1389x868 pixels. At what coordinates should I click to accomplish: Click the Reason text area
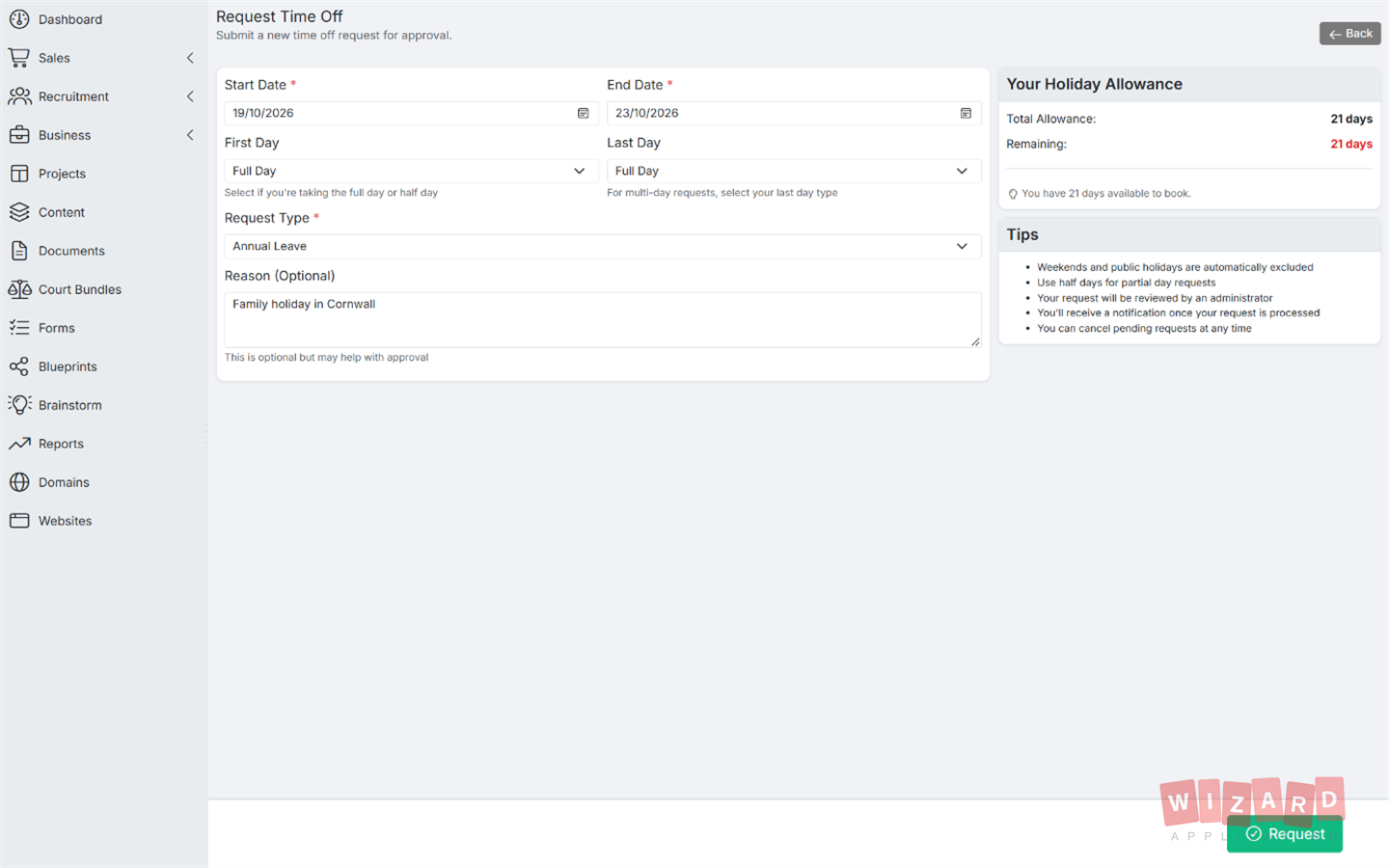pyautogui.click(x=603, y=319)
